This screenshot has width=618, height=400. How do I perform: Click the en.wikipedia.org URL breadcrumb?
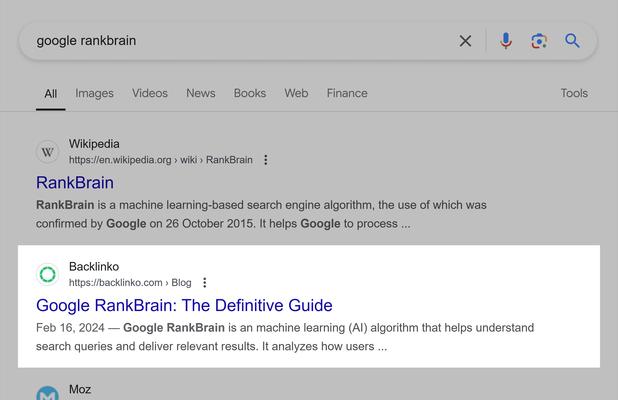[160, 160]
